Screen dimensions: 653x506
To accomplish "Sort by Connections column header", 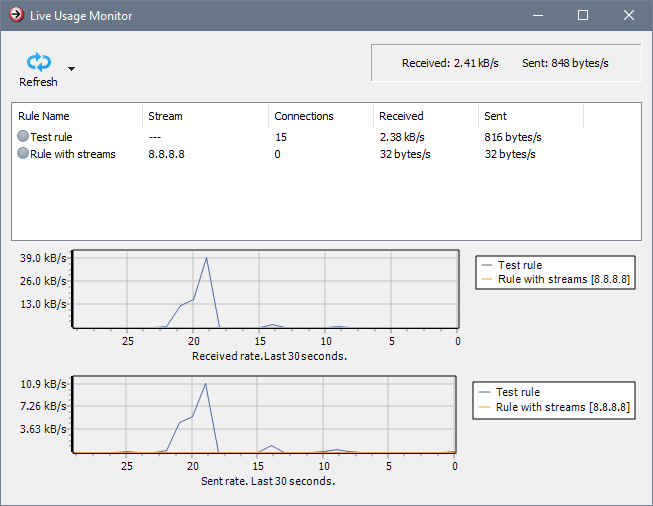I will [304, 116].
